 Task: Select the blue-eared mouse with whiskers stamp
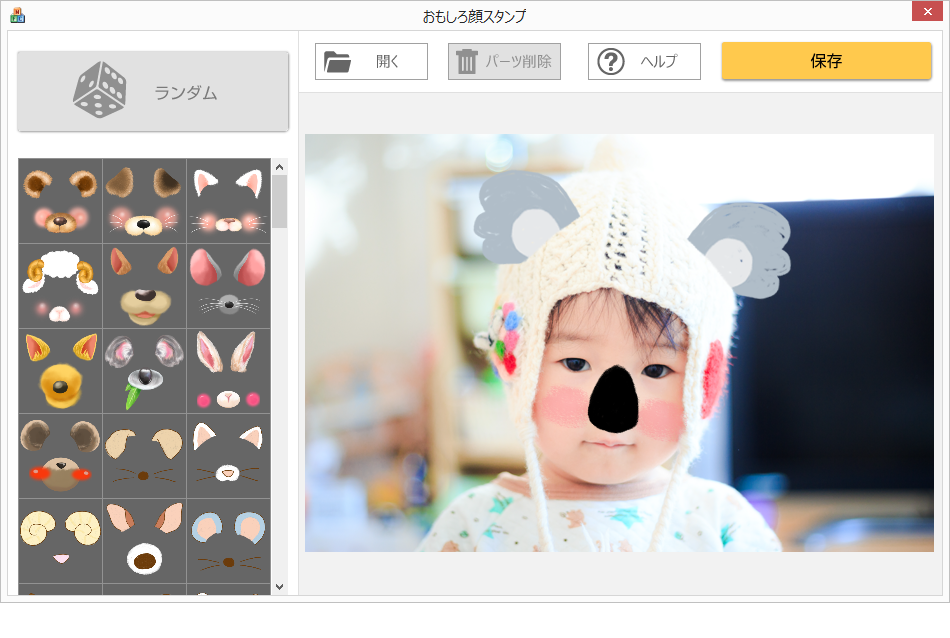pos(228,540)
